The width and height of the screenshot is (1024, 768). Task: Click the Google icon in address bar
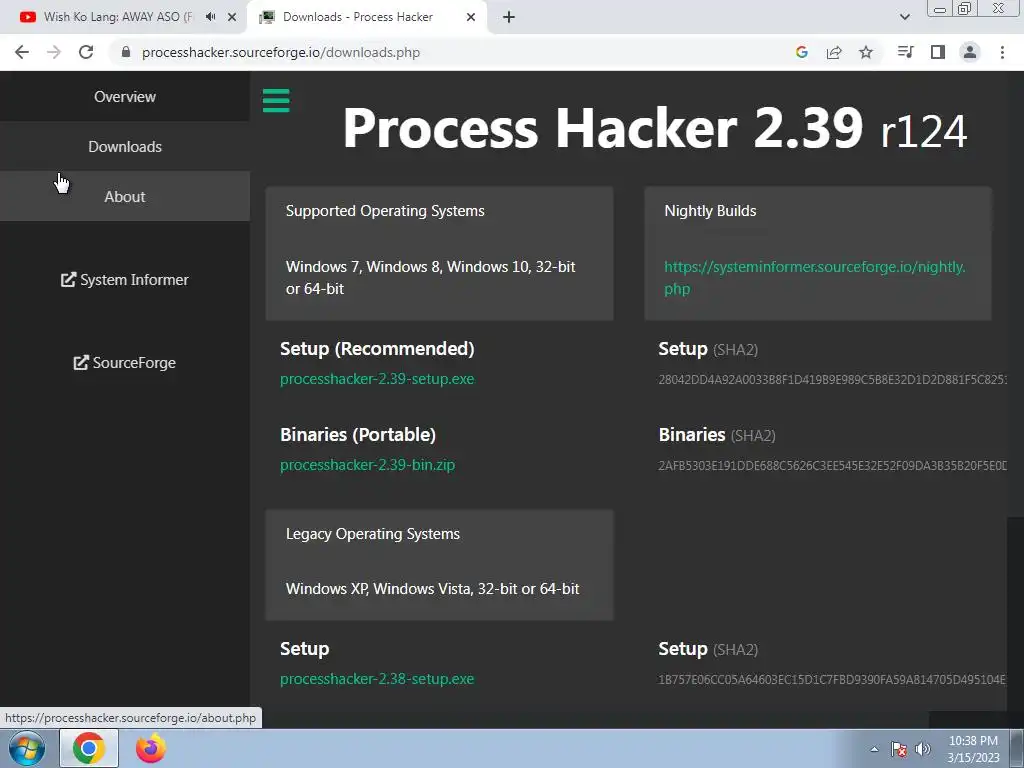tap(802, 52)
